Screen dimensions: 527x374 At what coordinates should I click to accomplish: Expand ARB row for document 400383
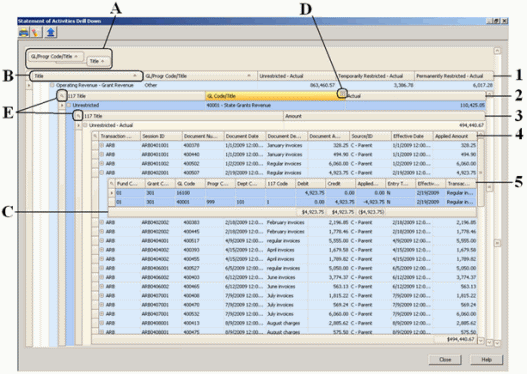[102, 222]
